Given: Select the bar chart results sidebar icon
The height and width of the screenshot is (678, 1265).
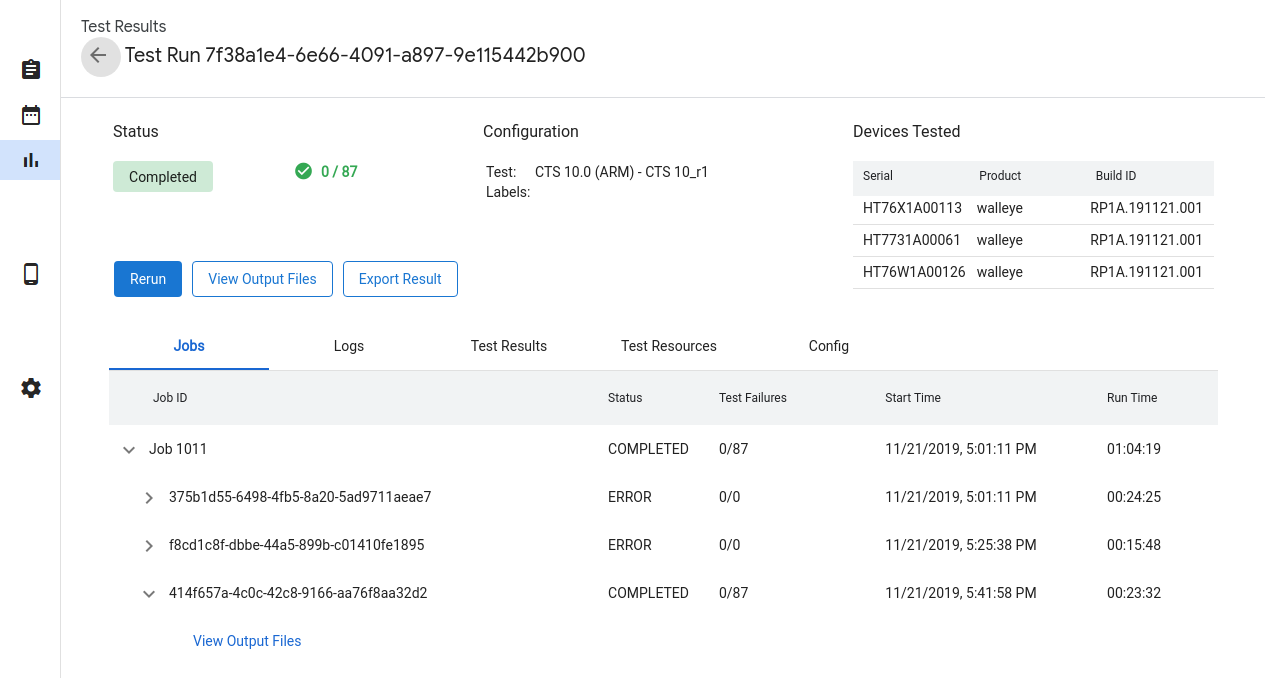Looking at the screenshot, I should 31,160.
